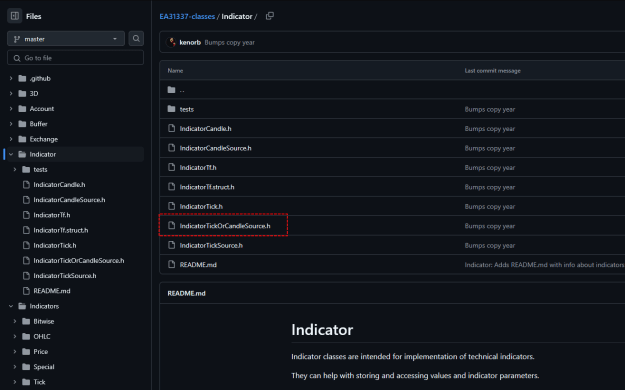Open IndicatorTickOrCandleSource.h in file list
The image size is (625, 390).
pos(225,226)
